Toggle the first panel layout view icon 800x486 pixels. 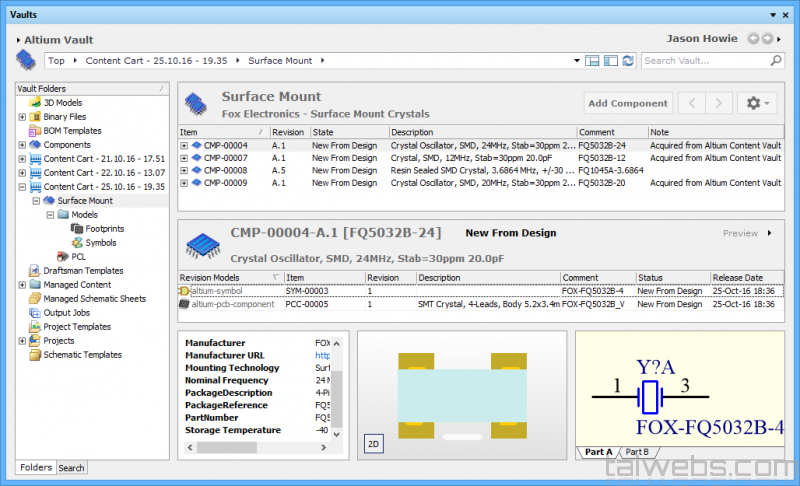click(591, 61)
